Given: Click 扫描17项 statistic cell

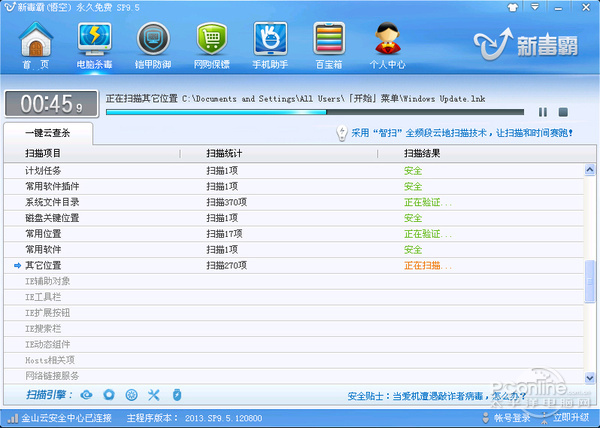Looking at the screenshot, I should pos(224,234).
